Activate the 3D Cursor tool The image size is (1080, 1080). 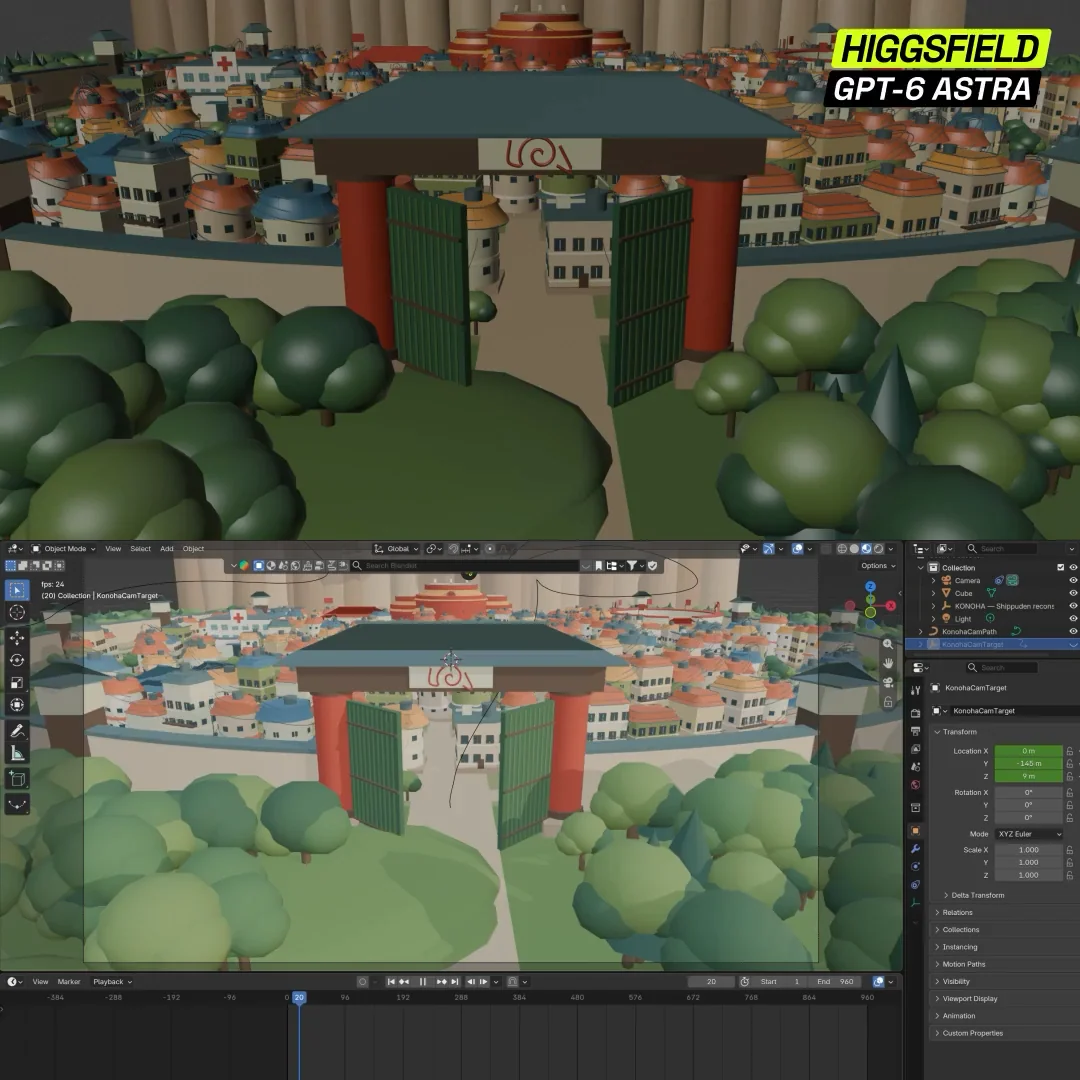17,612
